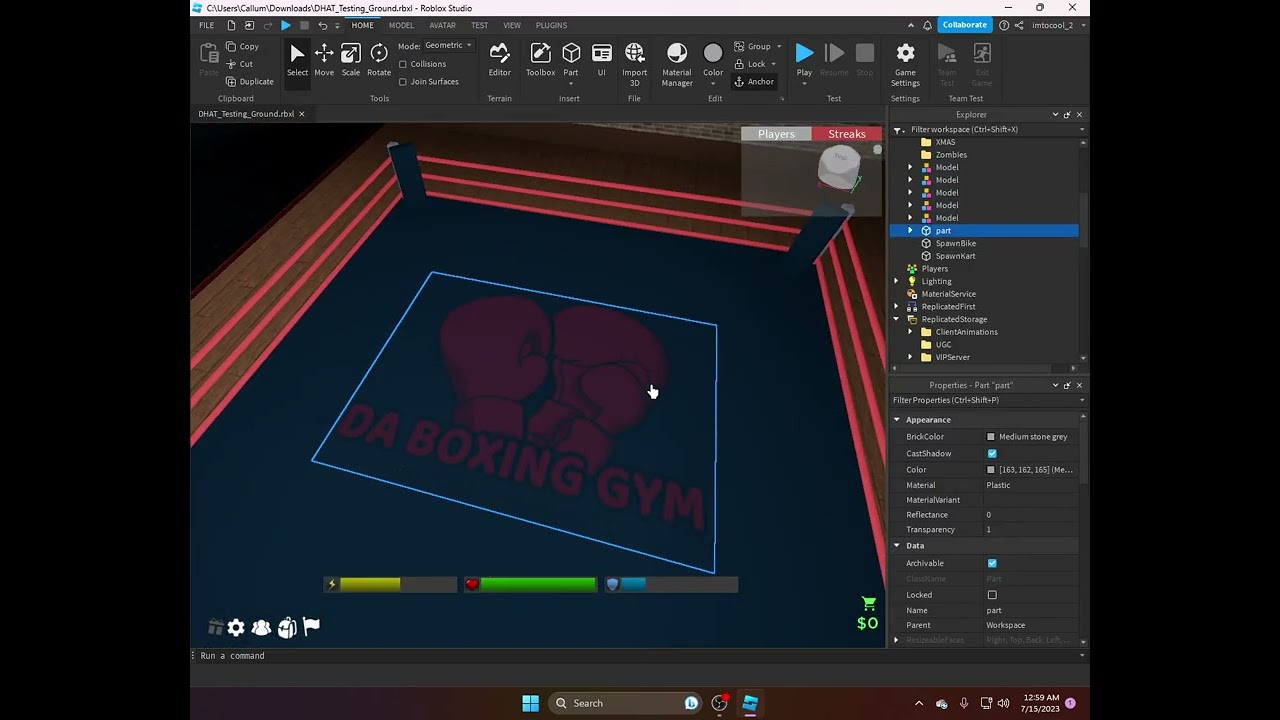The height and width of the screenshot is (720, 1280).
Task: Open the PLUGINS ribbon tab
Action: pos(551,25)
